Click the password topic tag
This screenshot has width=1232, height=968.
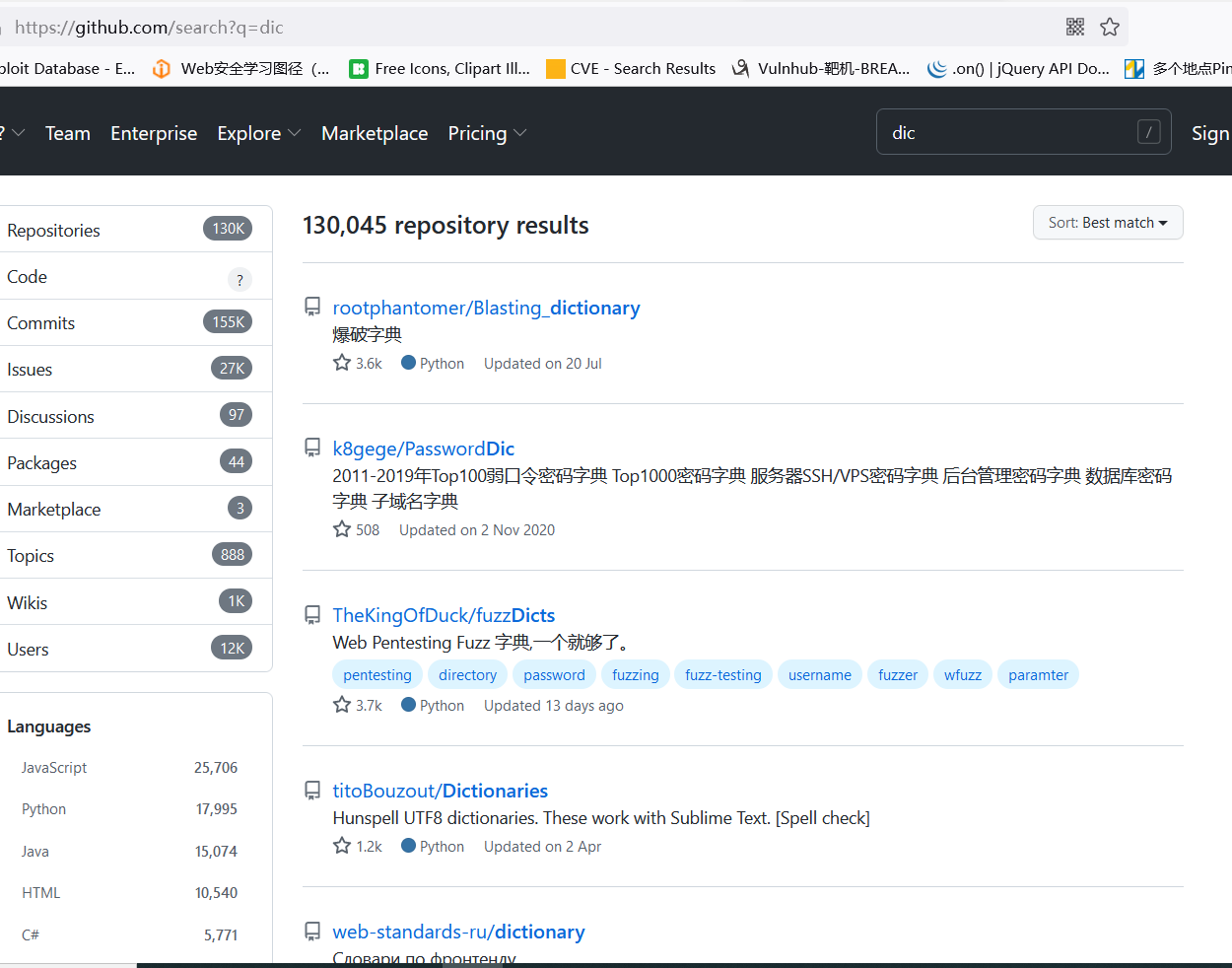click(x=554, y=674)
